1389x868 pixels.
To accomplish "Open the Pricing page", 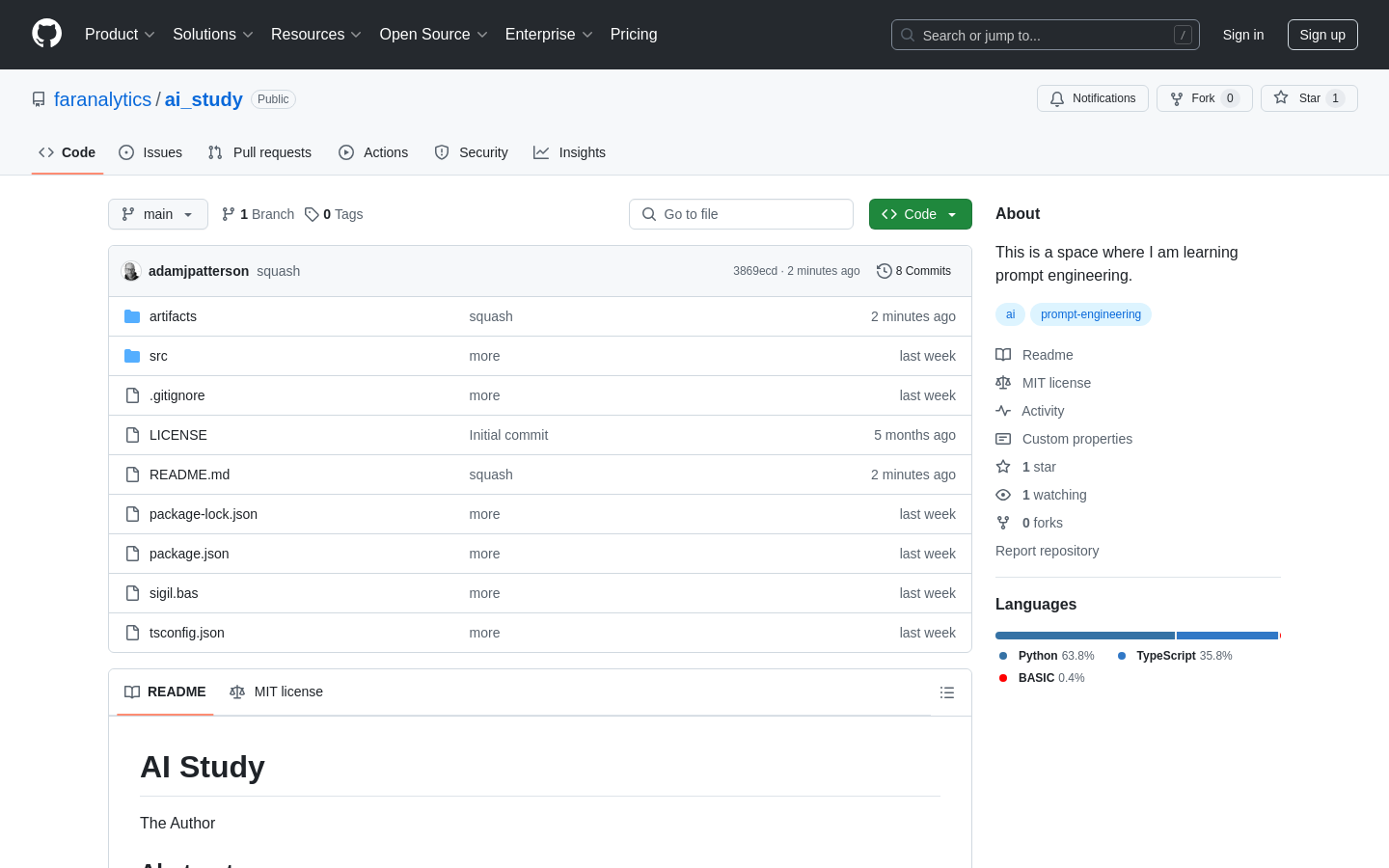I will (x=634, y=35).
